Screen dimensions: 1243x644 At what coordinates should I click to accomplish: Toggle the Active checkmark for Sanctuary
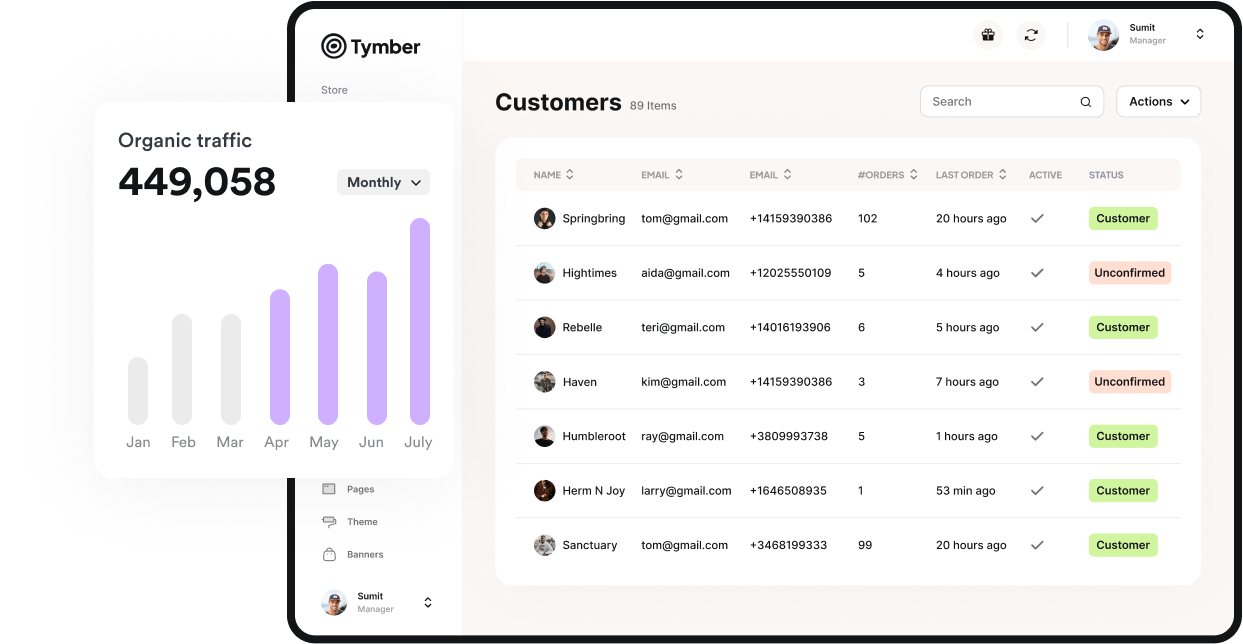[x=1037, y=545]
